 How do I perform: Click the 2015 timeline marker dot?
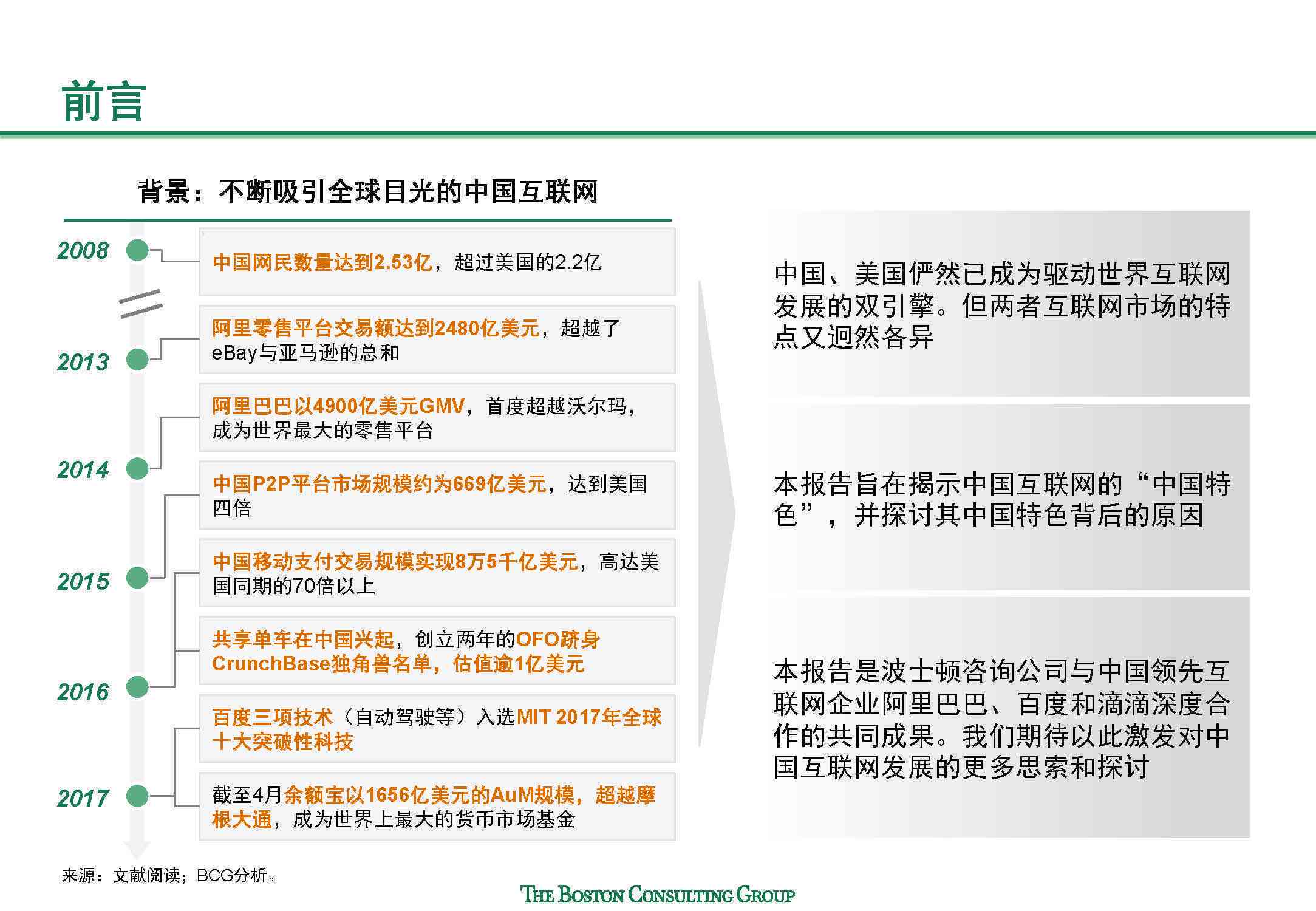click(137, 578)
